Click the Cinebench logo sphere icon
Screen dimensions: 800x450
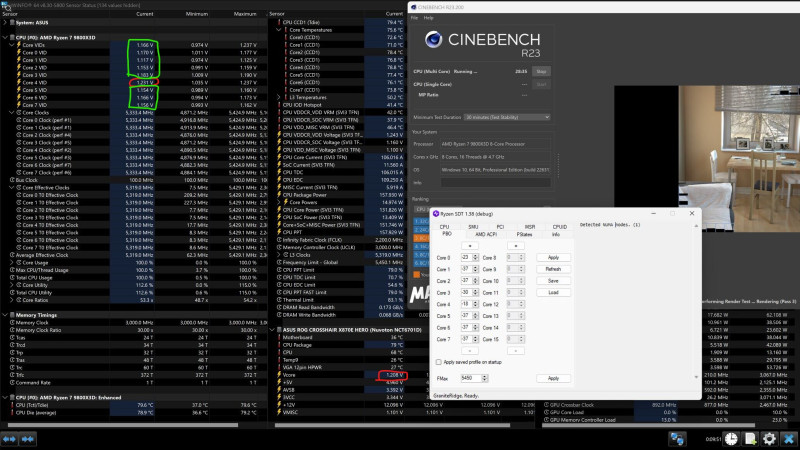433,39
